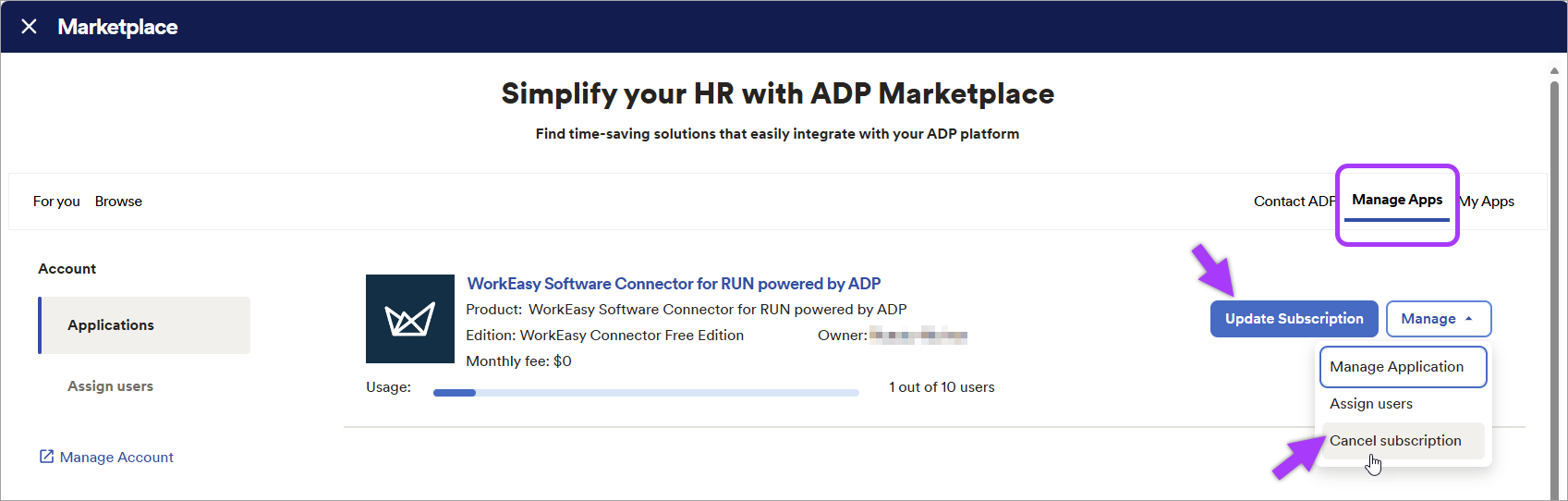
Task: Click the 'Monthly fee: $0' text
Action: pyautogui.click(x=518, y=361)
